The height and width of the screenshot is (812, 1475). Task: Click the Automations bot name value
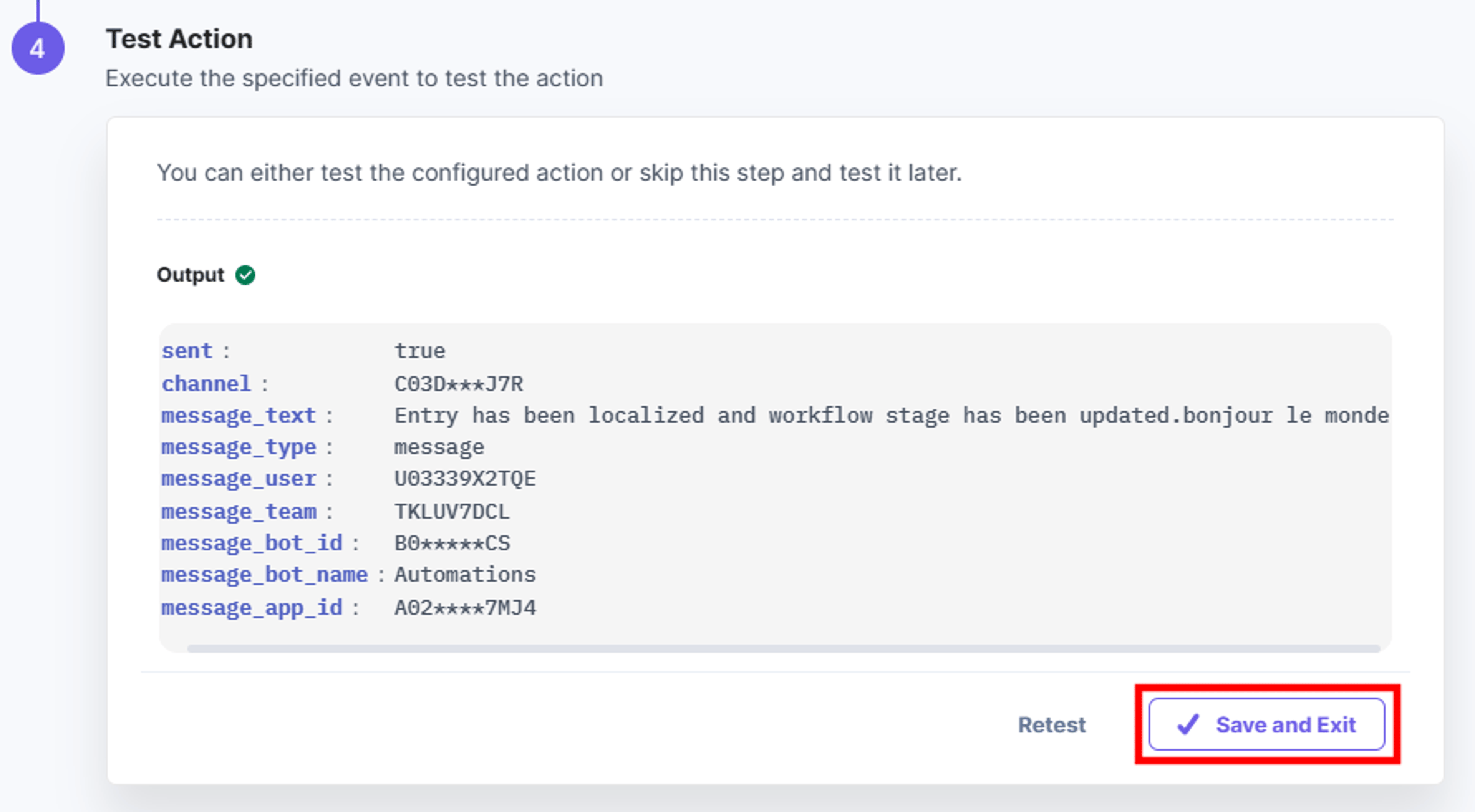(x=465, y=575)
